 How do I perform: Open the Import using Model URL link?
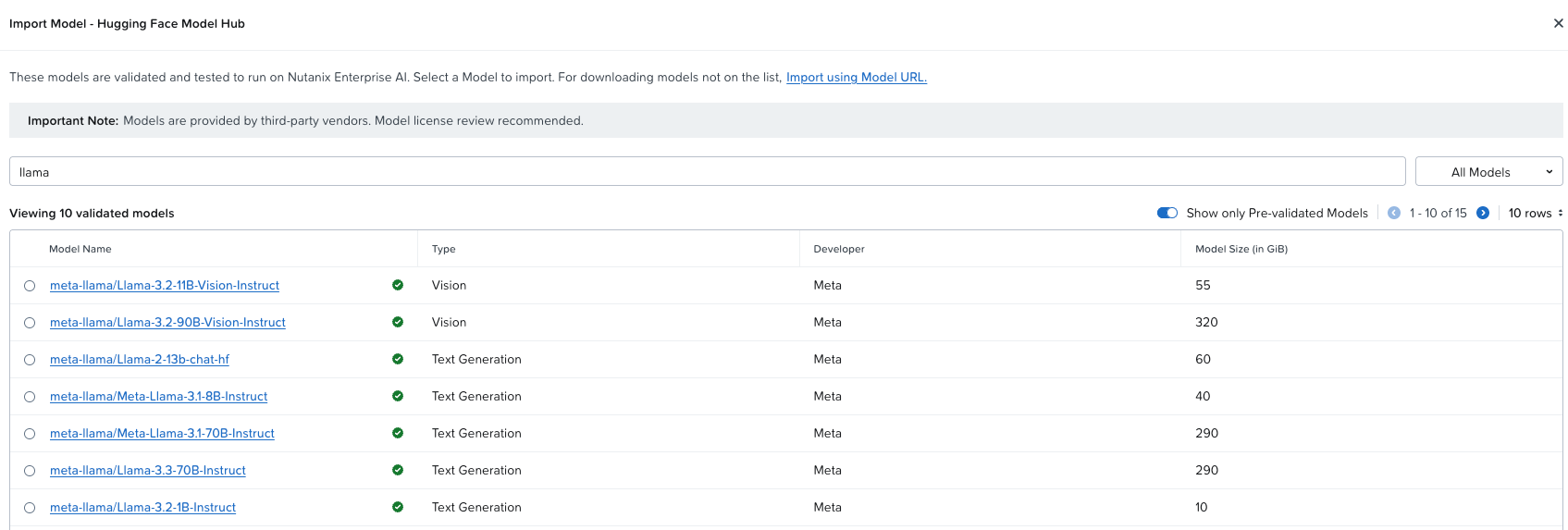coord(856,78)
